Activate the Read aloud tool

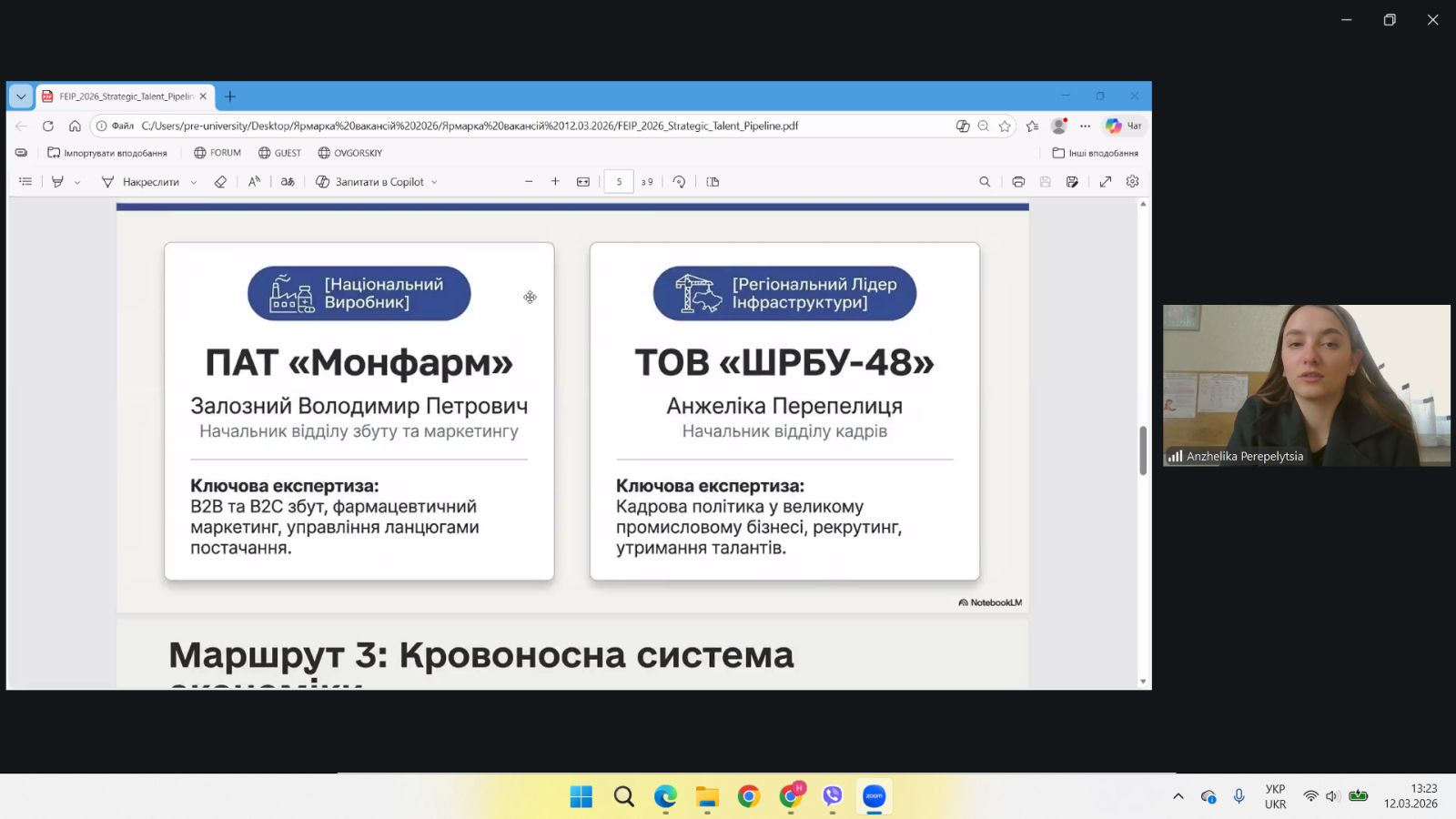click(254, 182)
